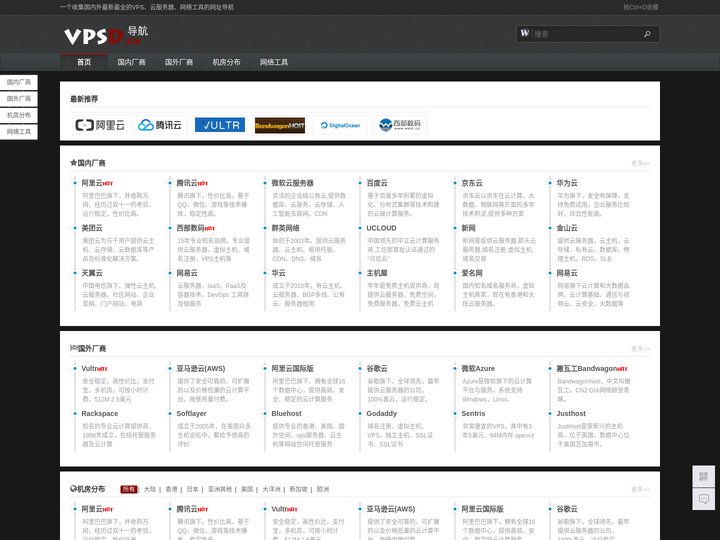Click the VPSD 导航 site logo
The height and width of the screenshot is (540, 720).
[106, 35]
